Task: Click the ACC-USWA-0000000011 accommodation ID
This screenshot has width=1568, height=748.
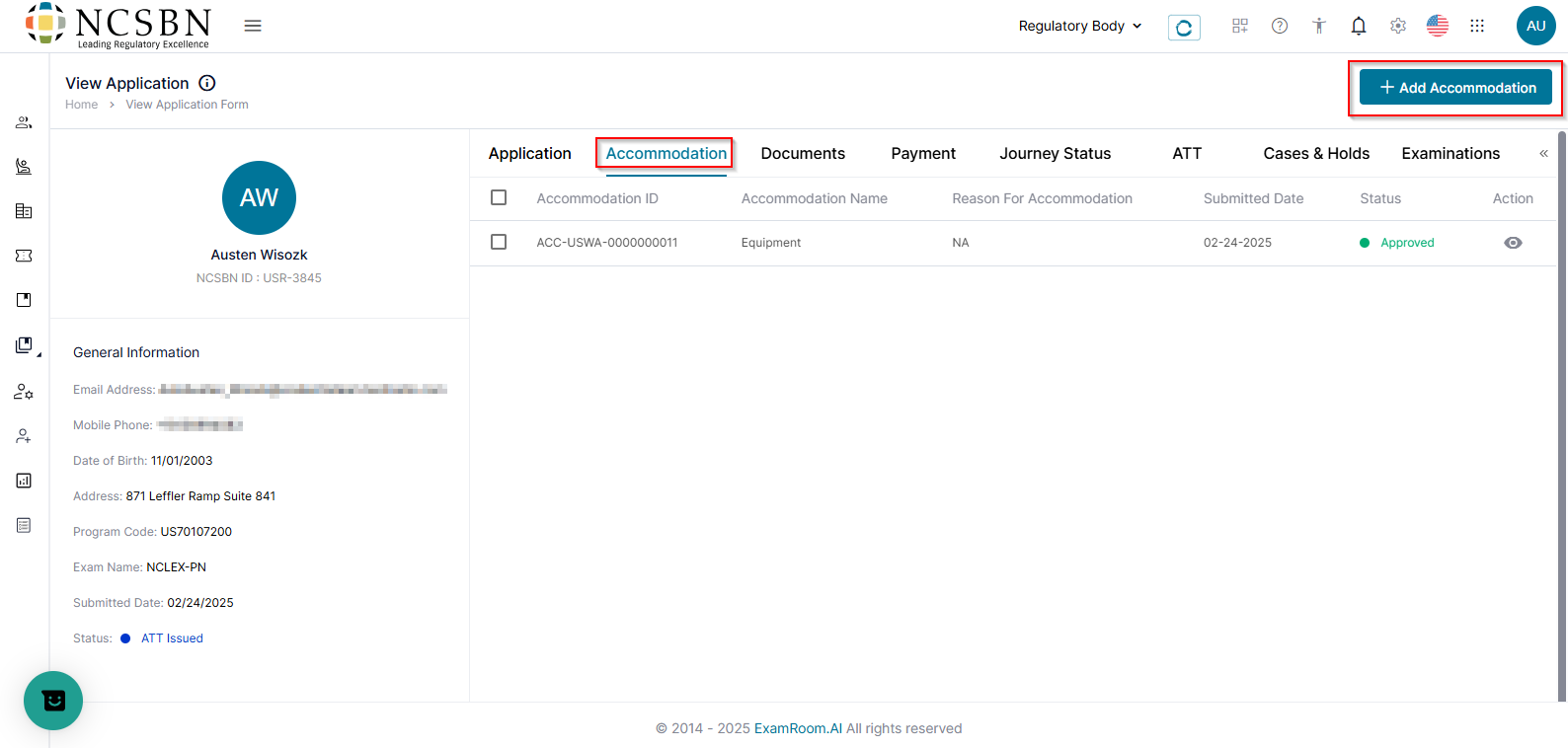Action: (607, 243)
